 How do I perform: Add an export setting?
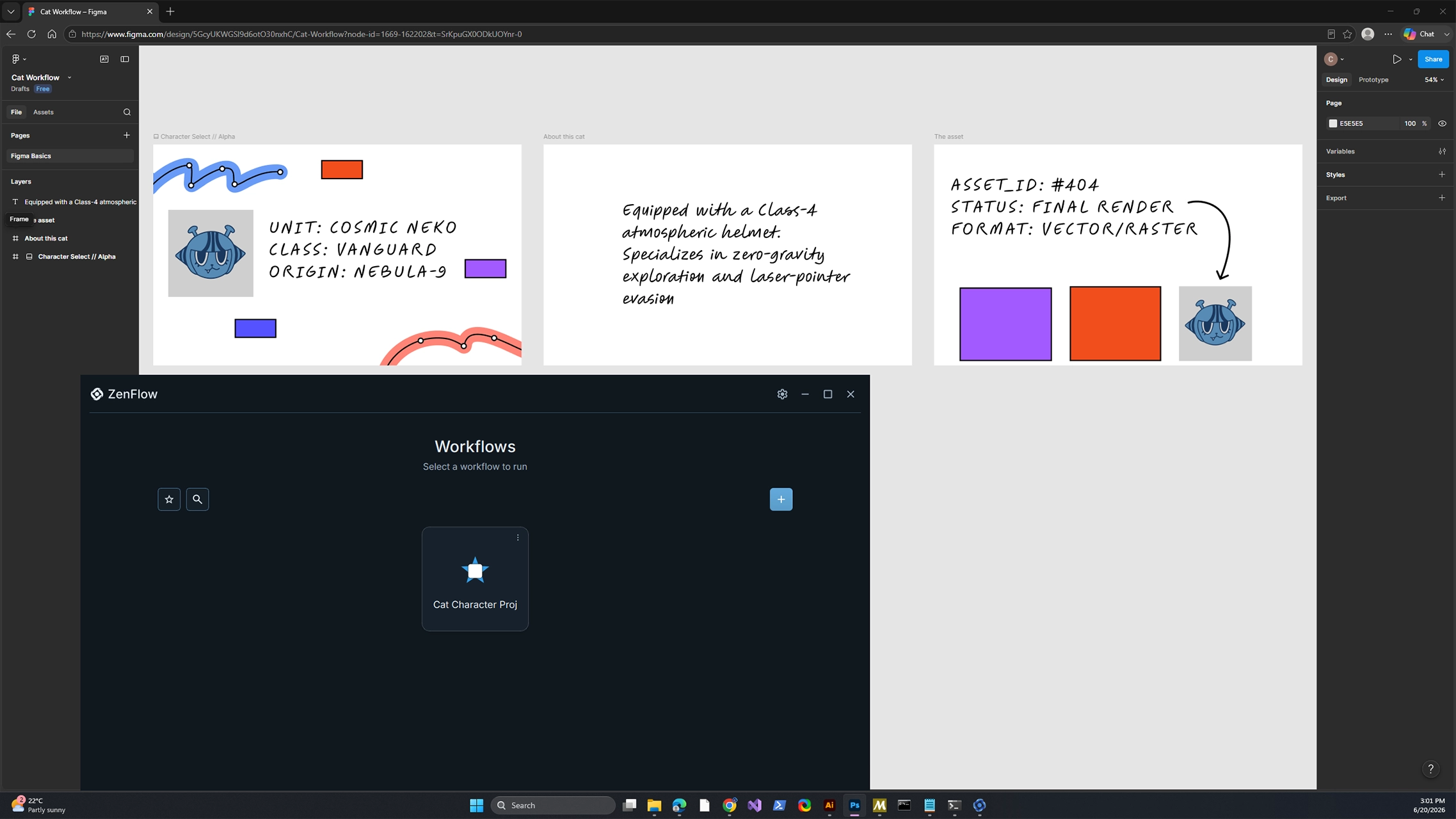click(1442, 198)
